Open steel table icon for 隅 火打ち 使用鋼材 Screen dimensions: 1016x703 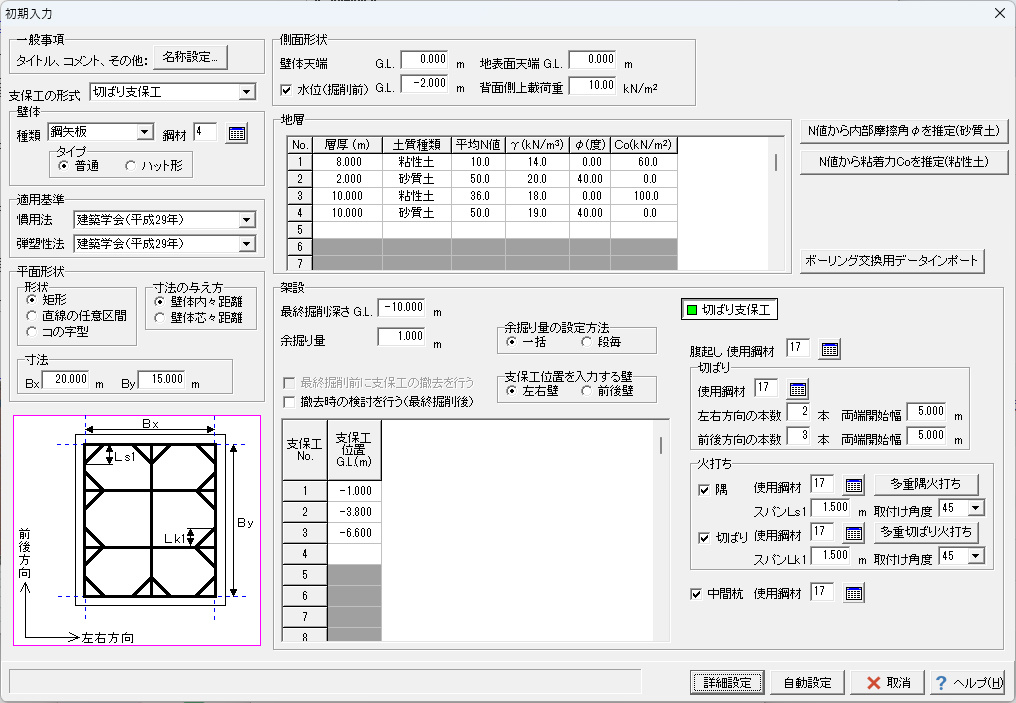[x=854, y=485]
